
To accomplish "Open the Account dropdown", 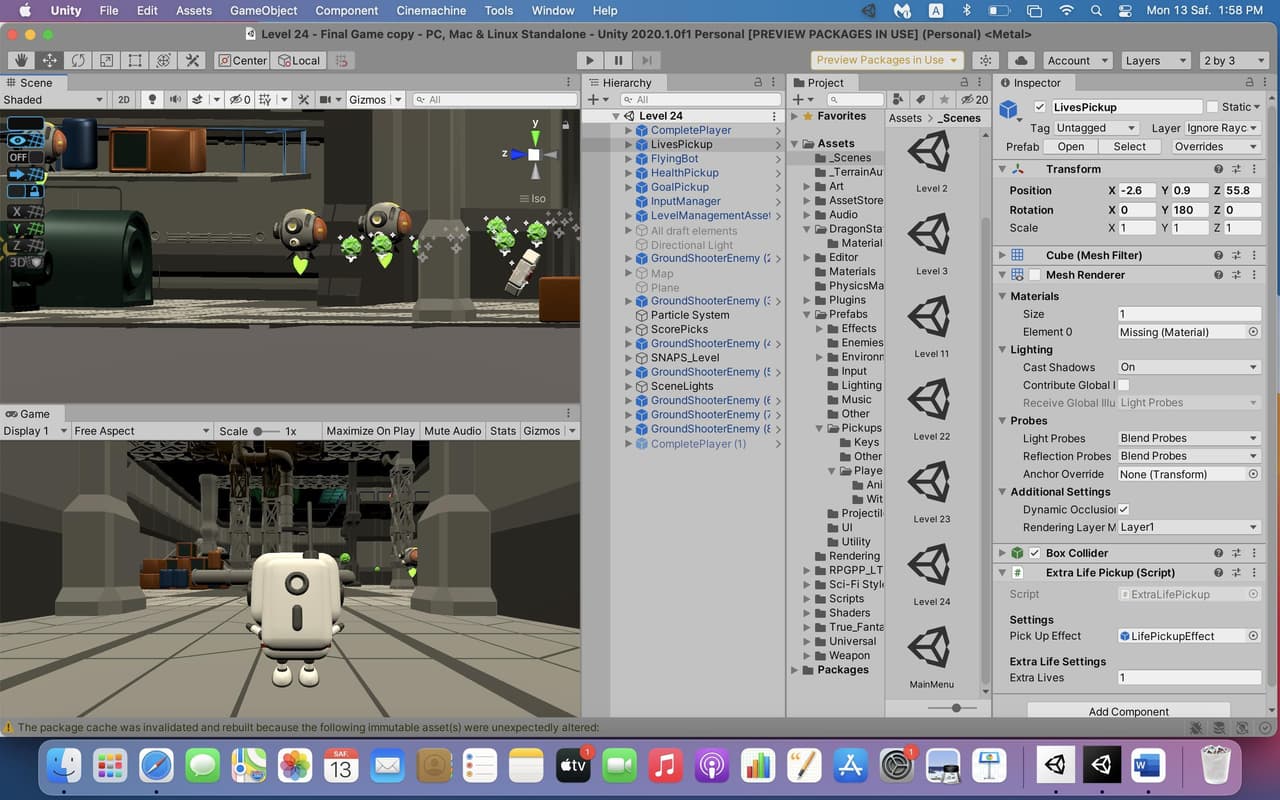I will click(1077, 60).
